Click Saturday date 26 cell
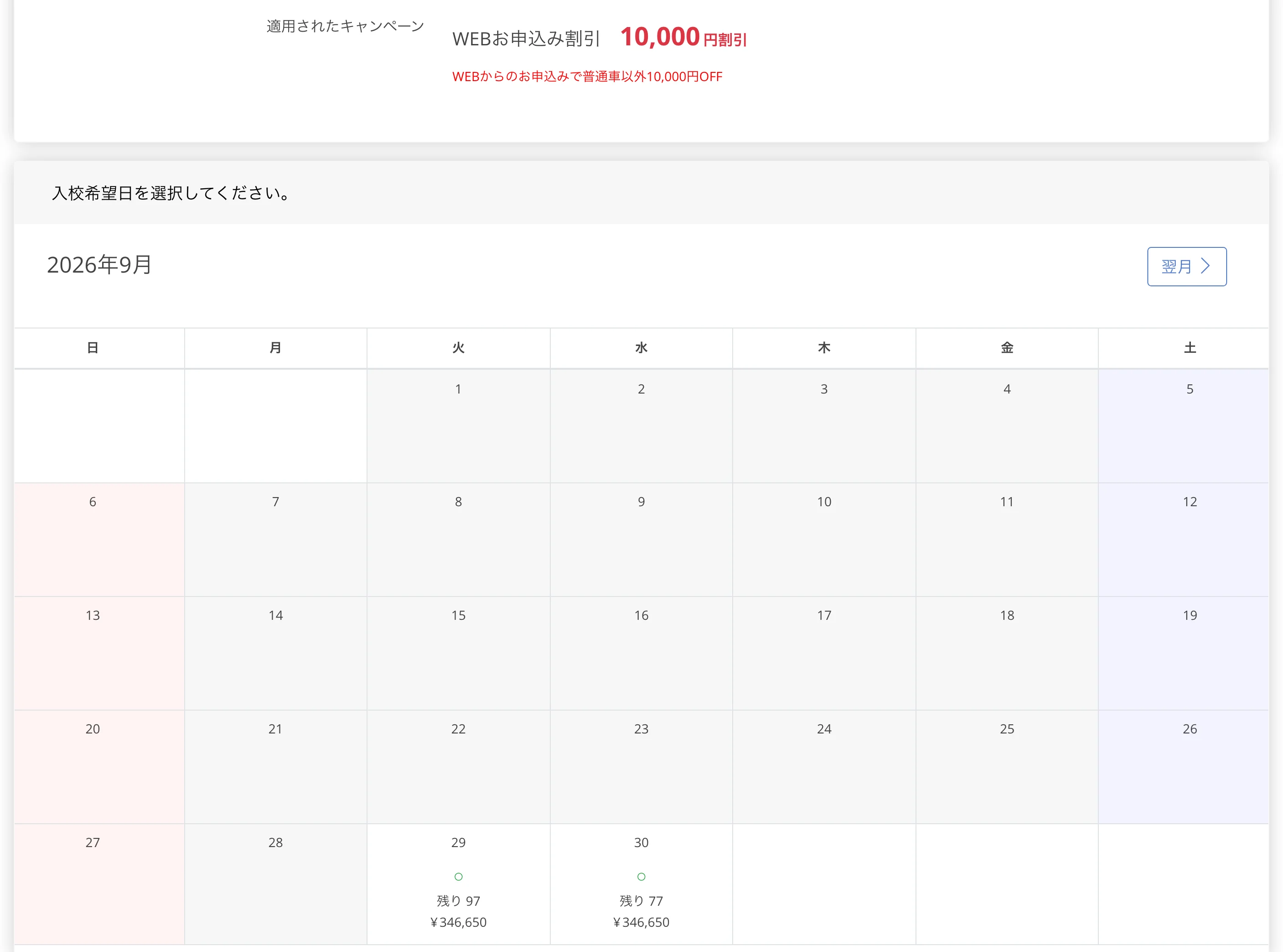1283x952 pixels. tap(1184, 766)
